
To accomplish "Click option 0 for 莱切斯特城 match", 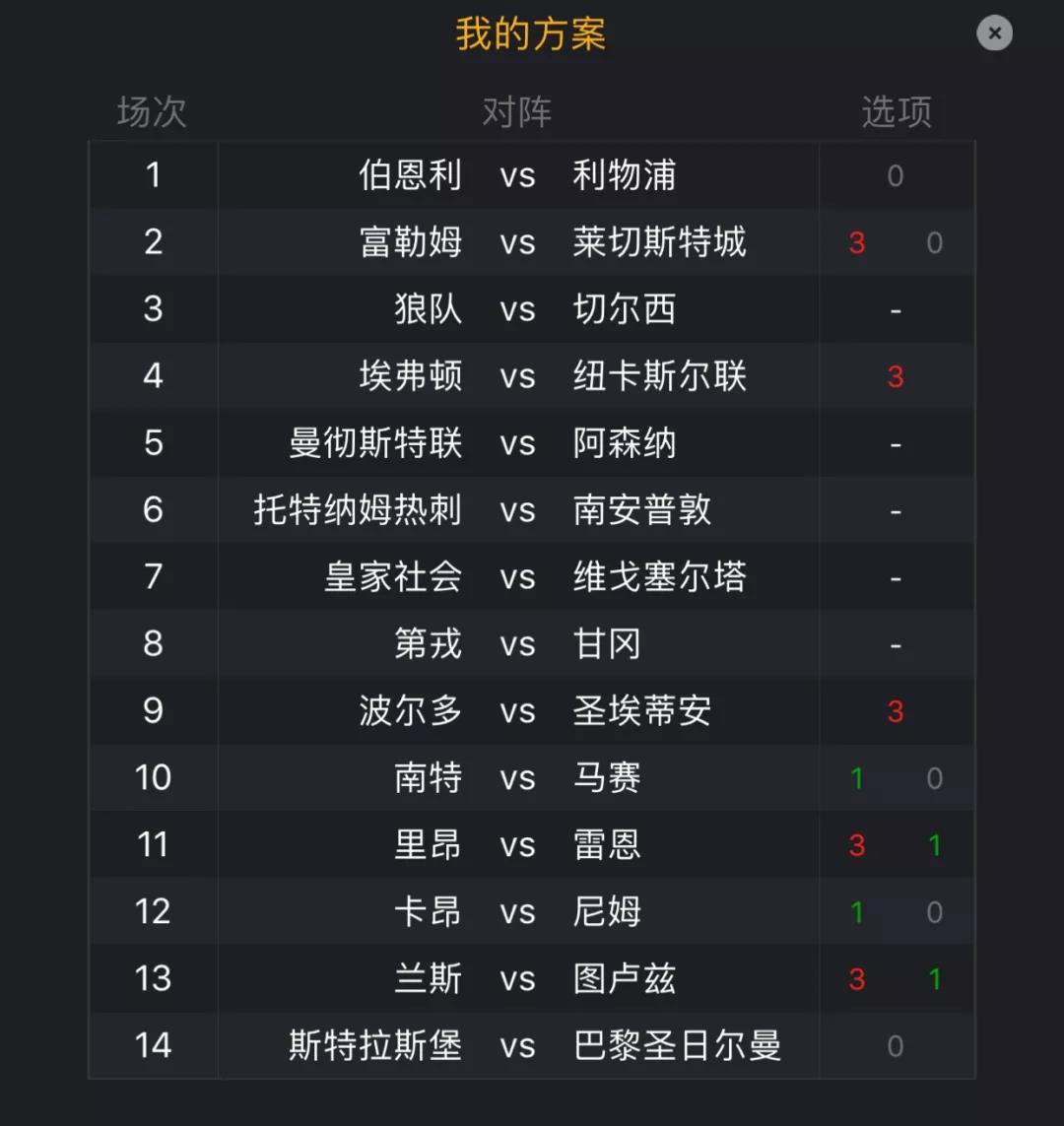I will coord(934,242).
